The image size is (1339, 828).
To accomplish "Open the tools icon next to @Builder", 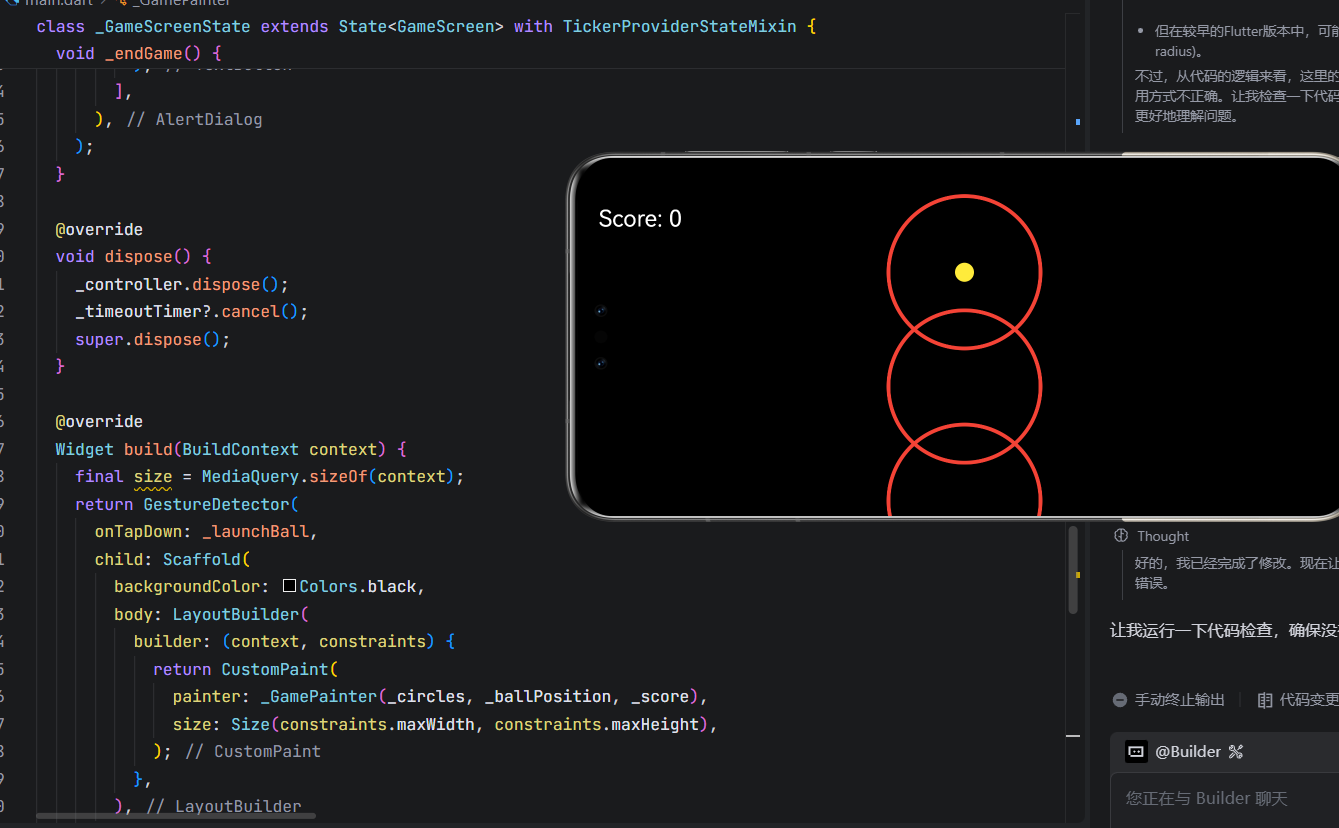I will coord(1235,752).
